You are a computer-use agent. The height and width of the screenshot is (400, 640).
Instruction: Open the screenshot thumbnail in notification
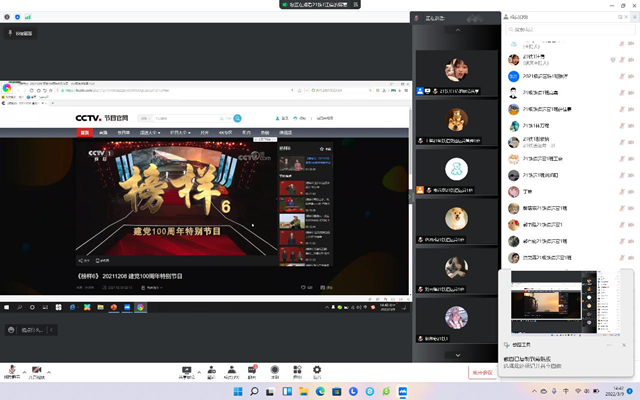pyautogui.click(x=566, y=303)
